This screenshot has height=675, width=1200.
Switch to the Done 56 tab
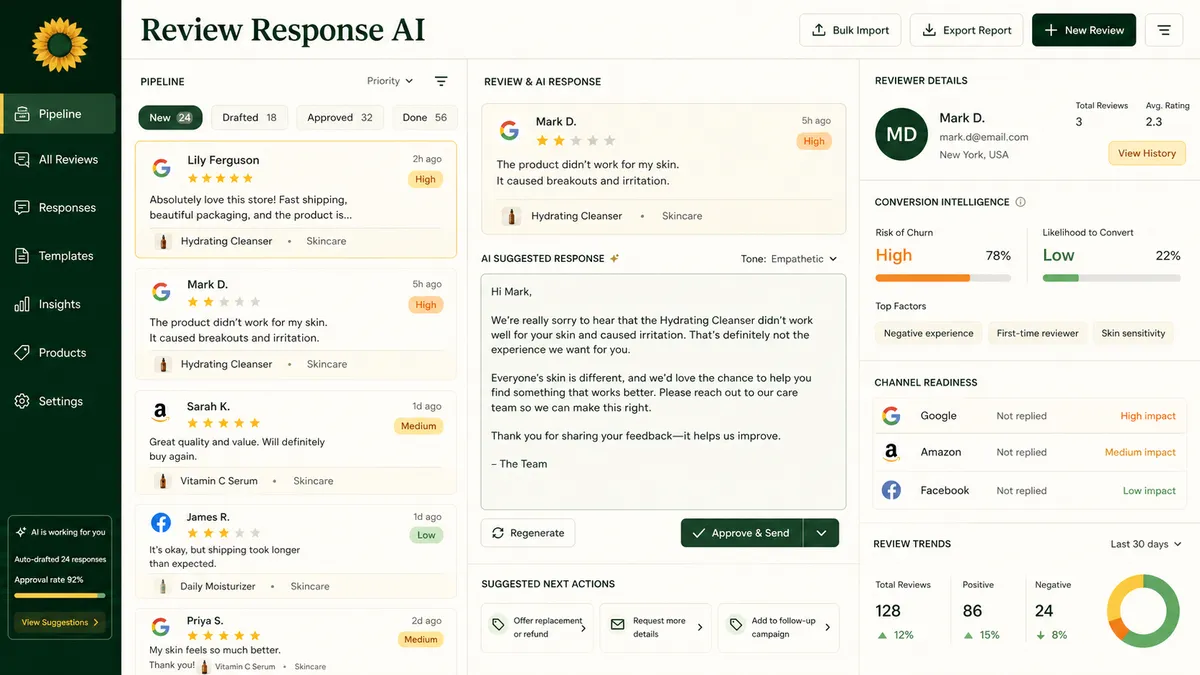[x=425, y=118]
